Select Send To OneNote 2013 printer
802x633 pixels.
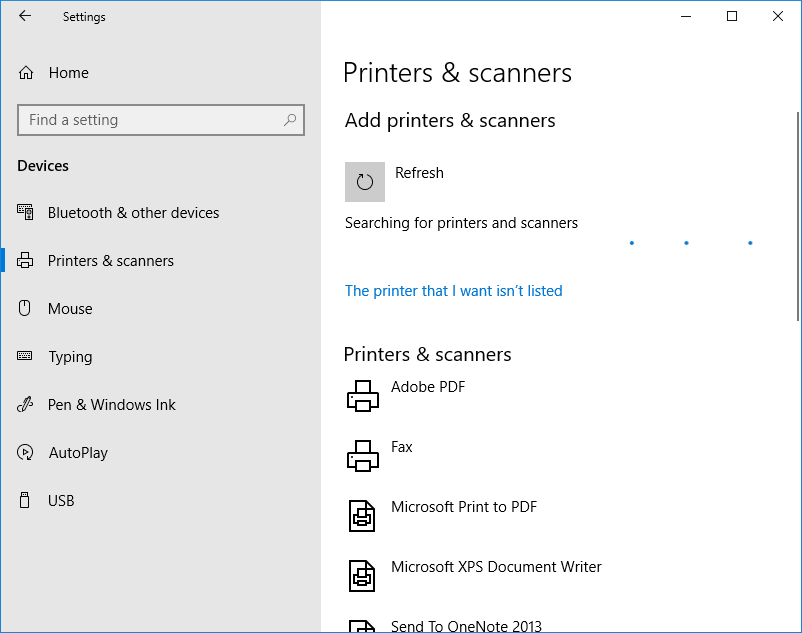click(x=466, y=626)
